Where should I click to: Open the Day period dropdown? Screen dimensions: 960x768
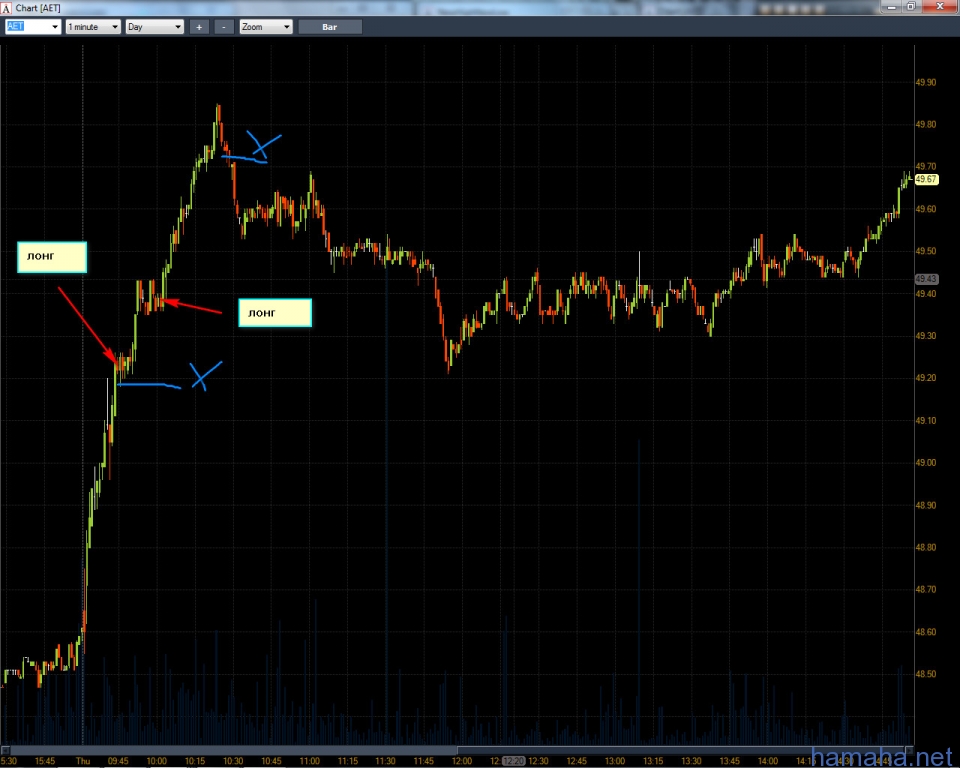[x=178, y=27]
